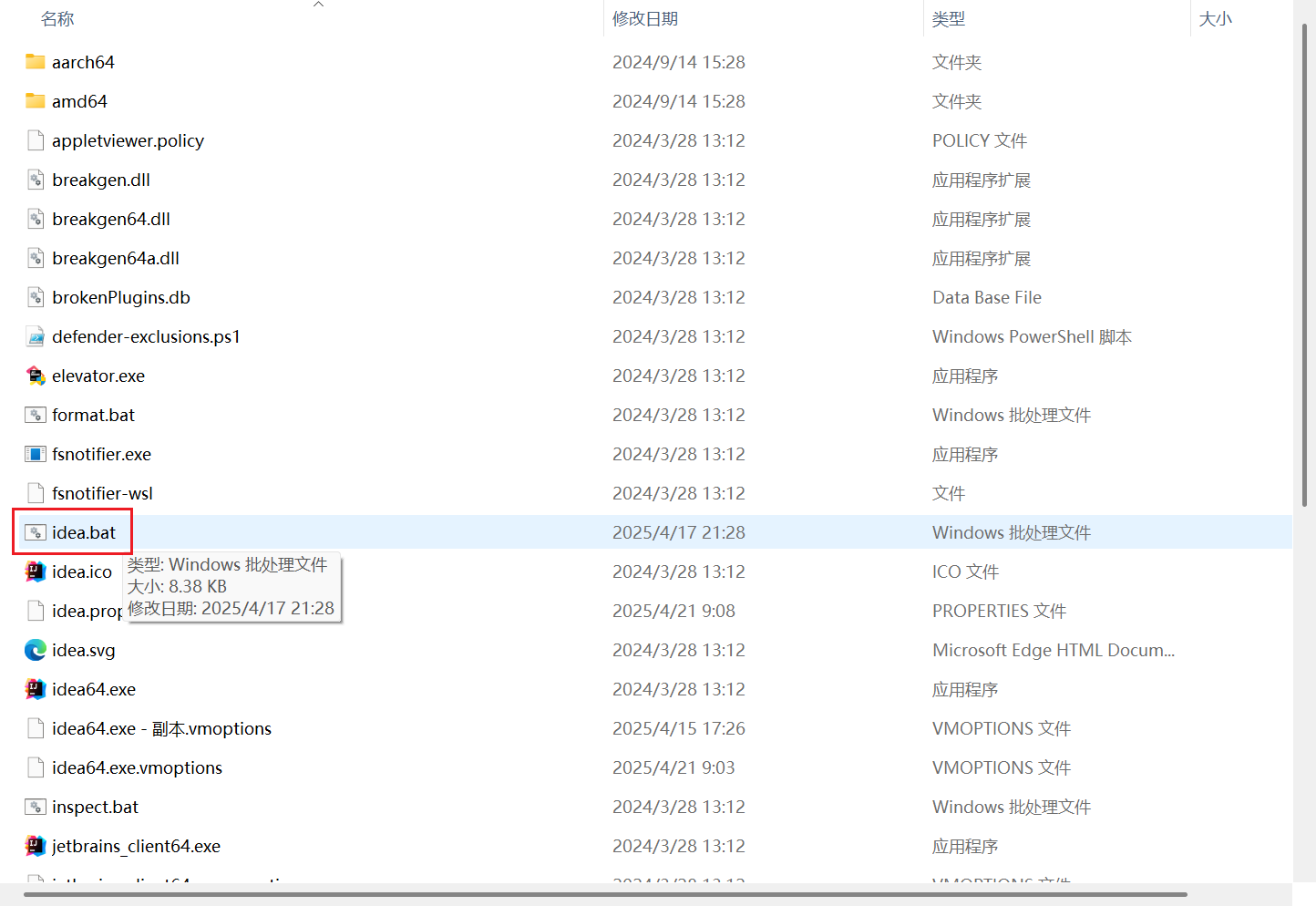
Task: Click the fsnotifier-wsl file icon
Action: [x=36, y=493]
